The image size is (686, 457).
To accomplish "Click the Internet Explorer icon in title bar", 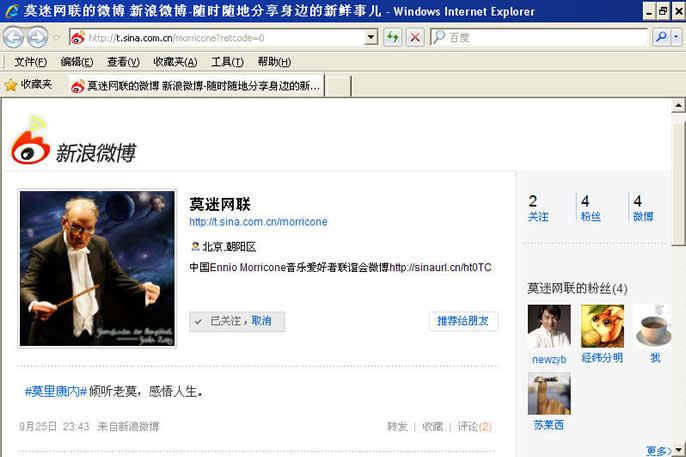I will (12, 11).
